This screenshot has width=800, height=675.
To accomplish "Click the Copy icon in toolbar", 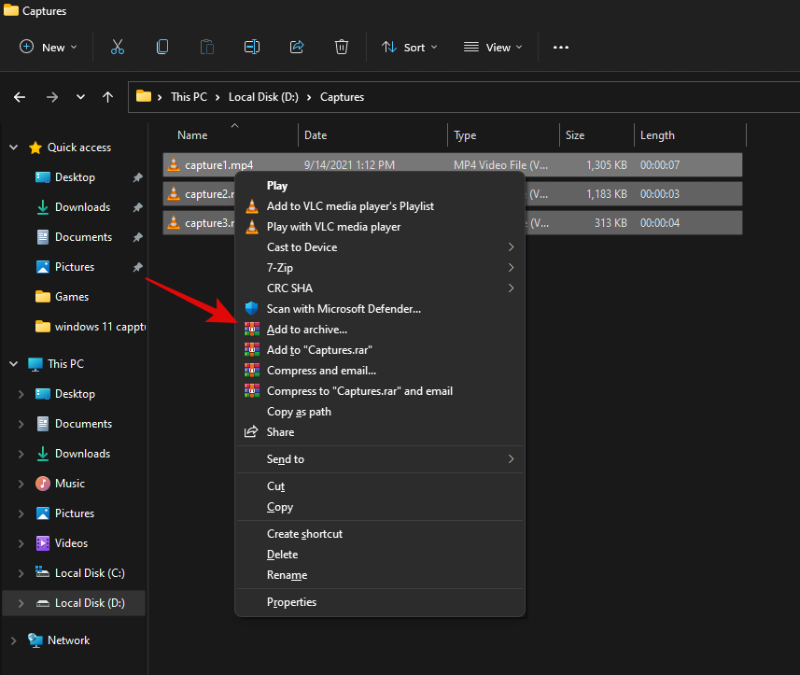I will 162,47.
